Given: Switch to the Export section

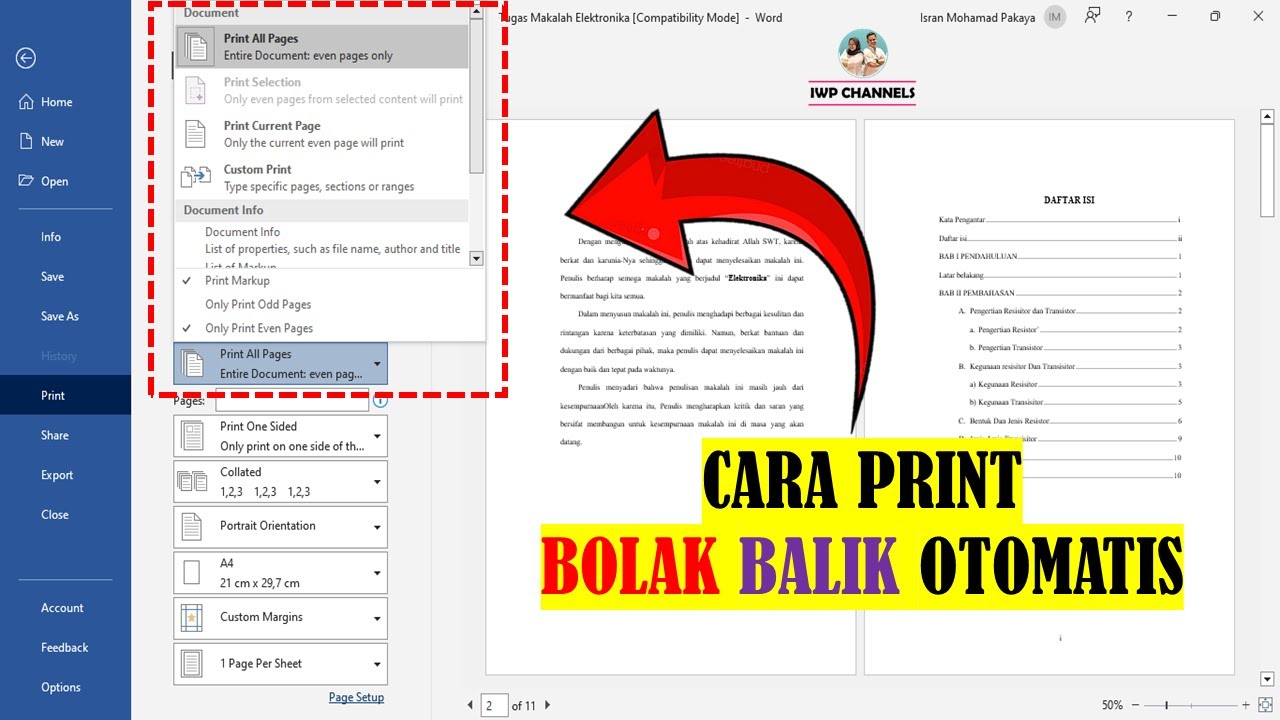Looking at the screenshot, I should click(56, 474).
